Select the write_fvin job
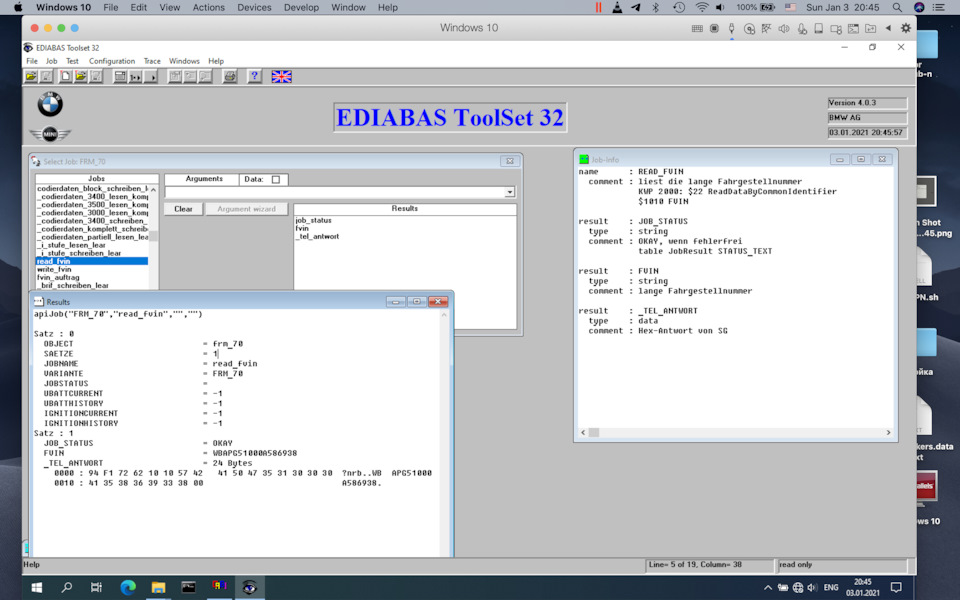Image resolution: width=960 pixels, height=600 pixels. click(x=92, y=269)
